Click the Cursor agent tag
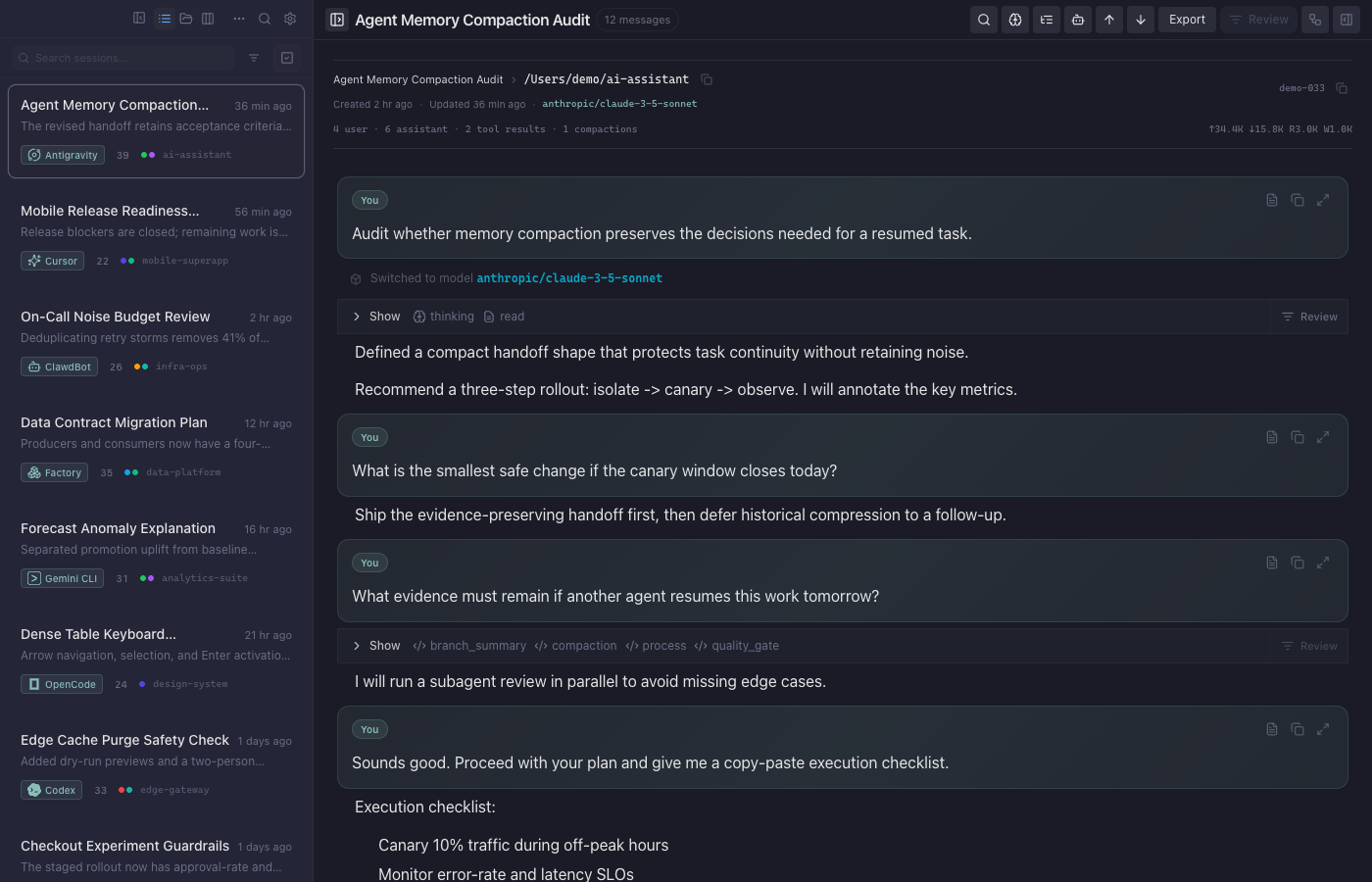1372x882 pixels. pos(52,261)
